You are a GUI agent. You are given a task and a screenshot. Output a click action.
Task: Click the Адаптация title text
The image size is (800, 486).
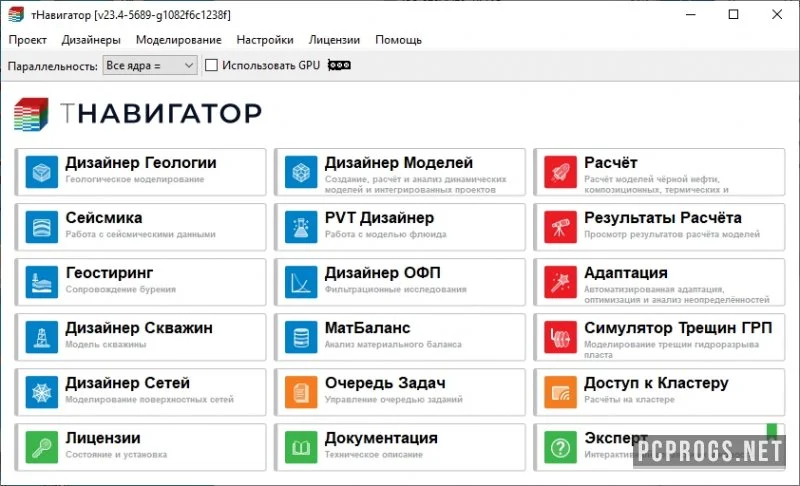pos(626,273)
